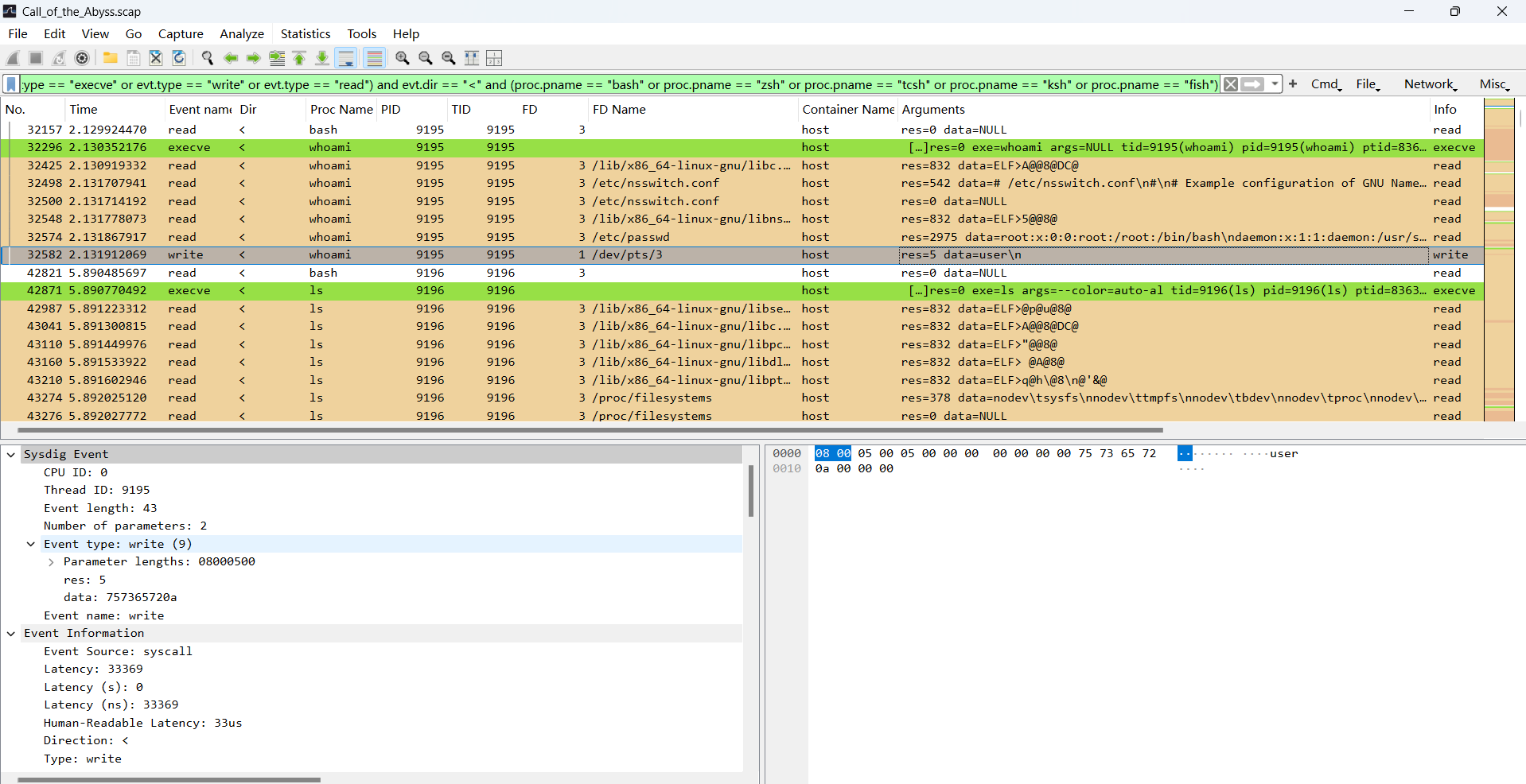The width and height of the screenshot is (1526, 784).
Task: Close this capture file via toolbar X icon
Action: coord(156,58)
